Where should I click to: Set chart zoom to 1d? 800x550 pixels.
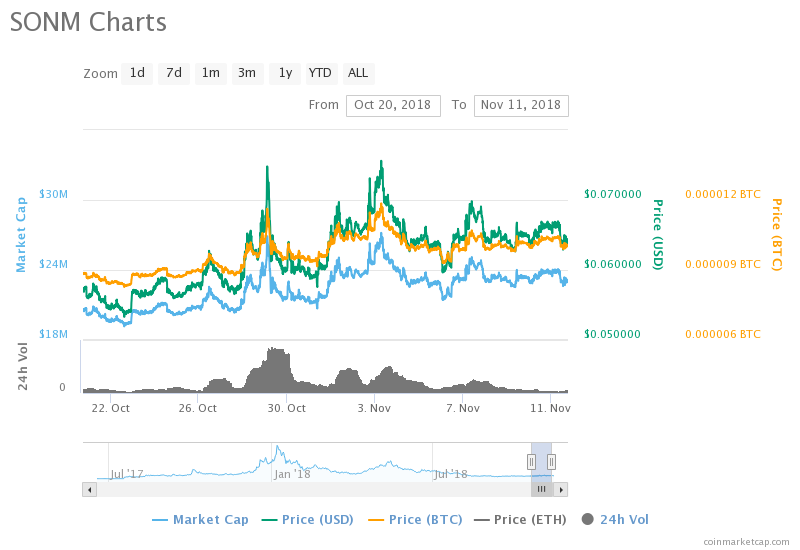click(x=137, y=73)
